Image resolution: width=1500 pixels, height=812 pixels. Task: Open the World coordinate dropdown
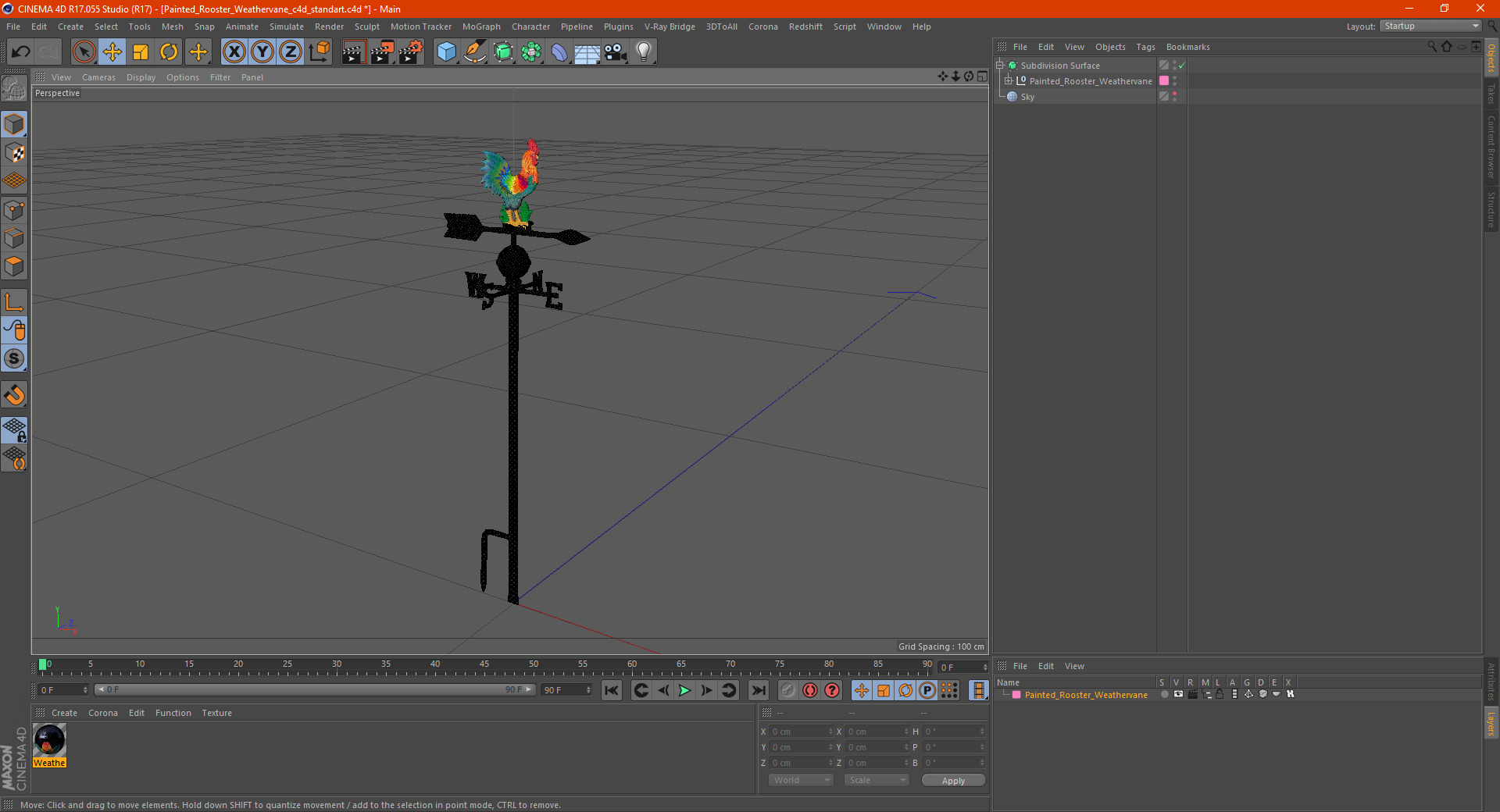[x=801, y=780]
